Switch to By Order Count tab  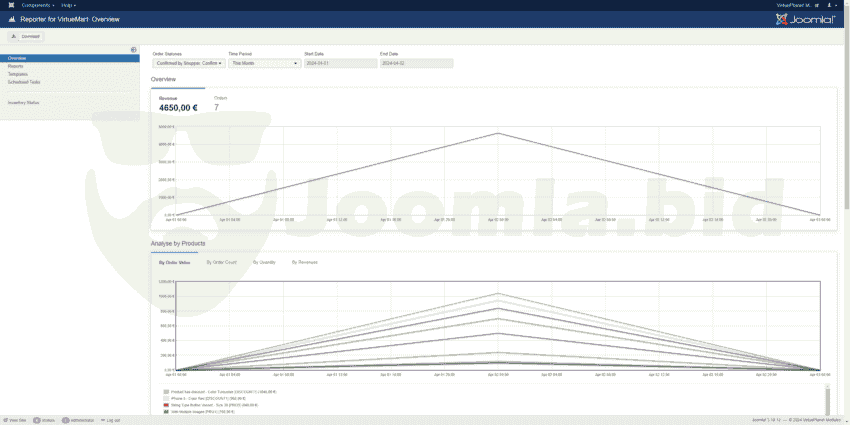[x=221, y=262]
